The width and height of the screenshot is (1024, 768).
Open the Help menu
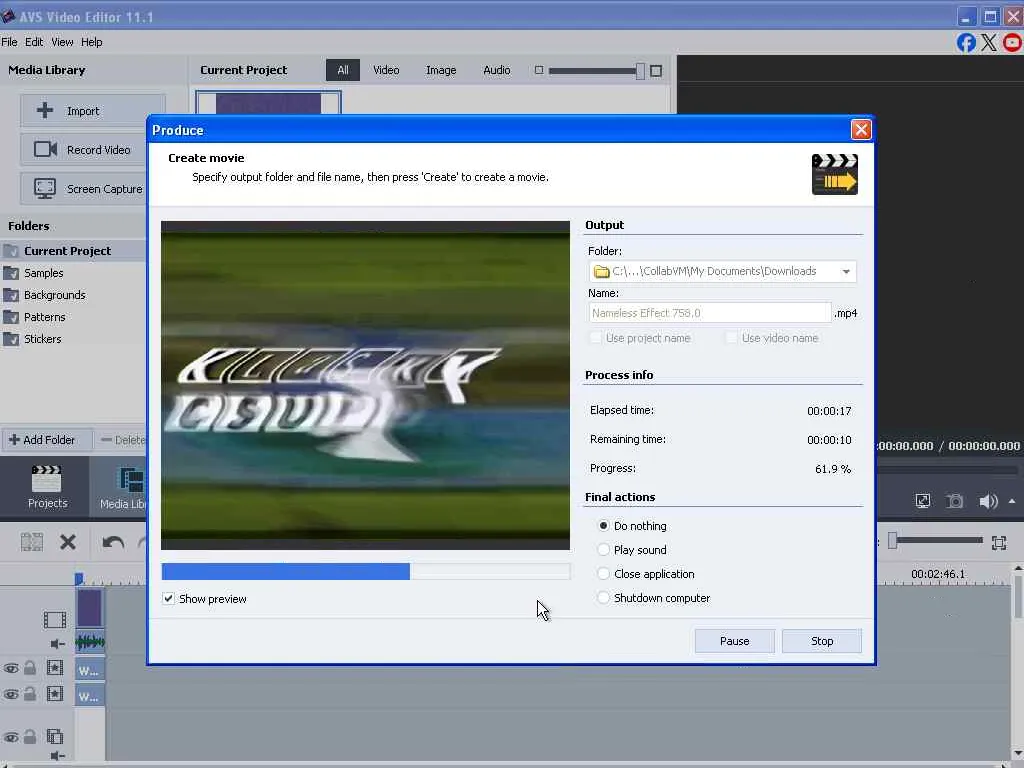click(91, 42)
